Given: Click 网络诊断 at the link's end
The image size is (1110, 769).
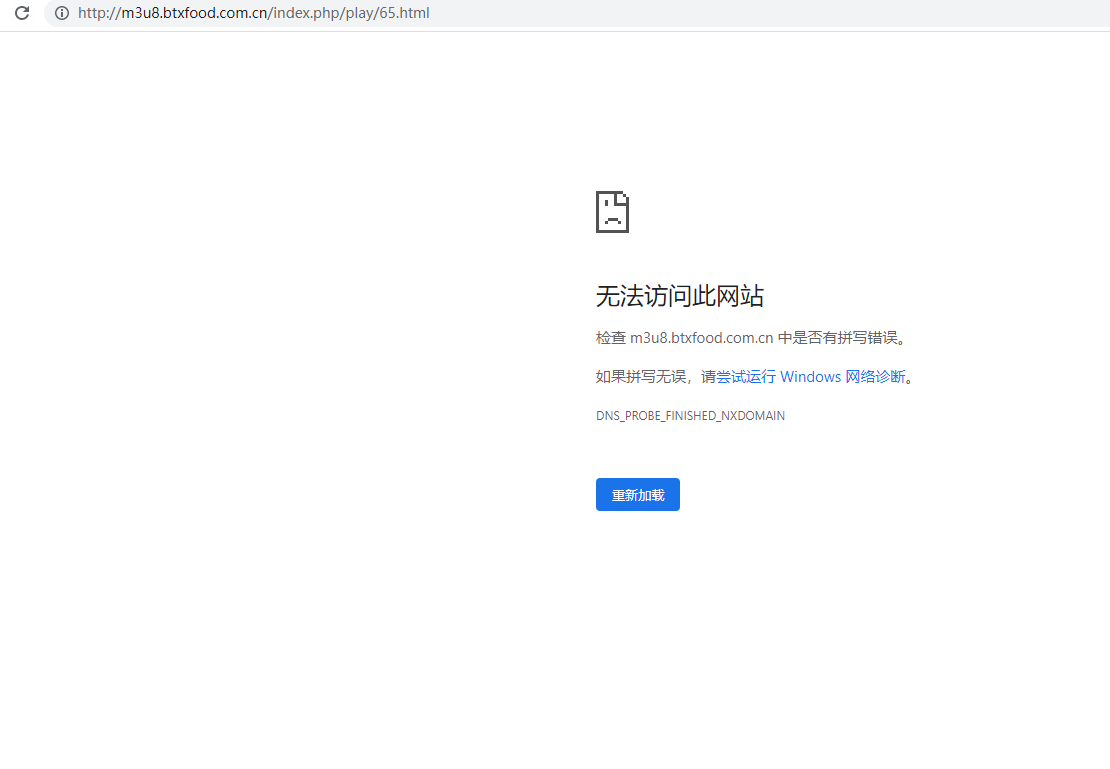Looking at the screenshot, I should pyautogui.click(x=875, y=377).
